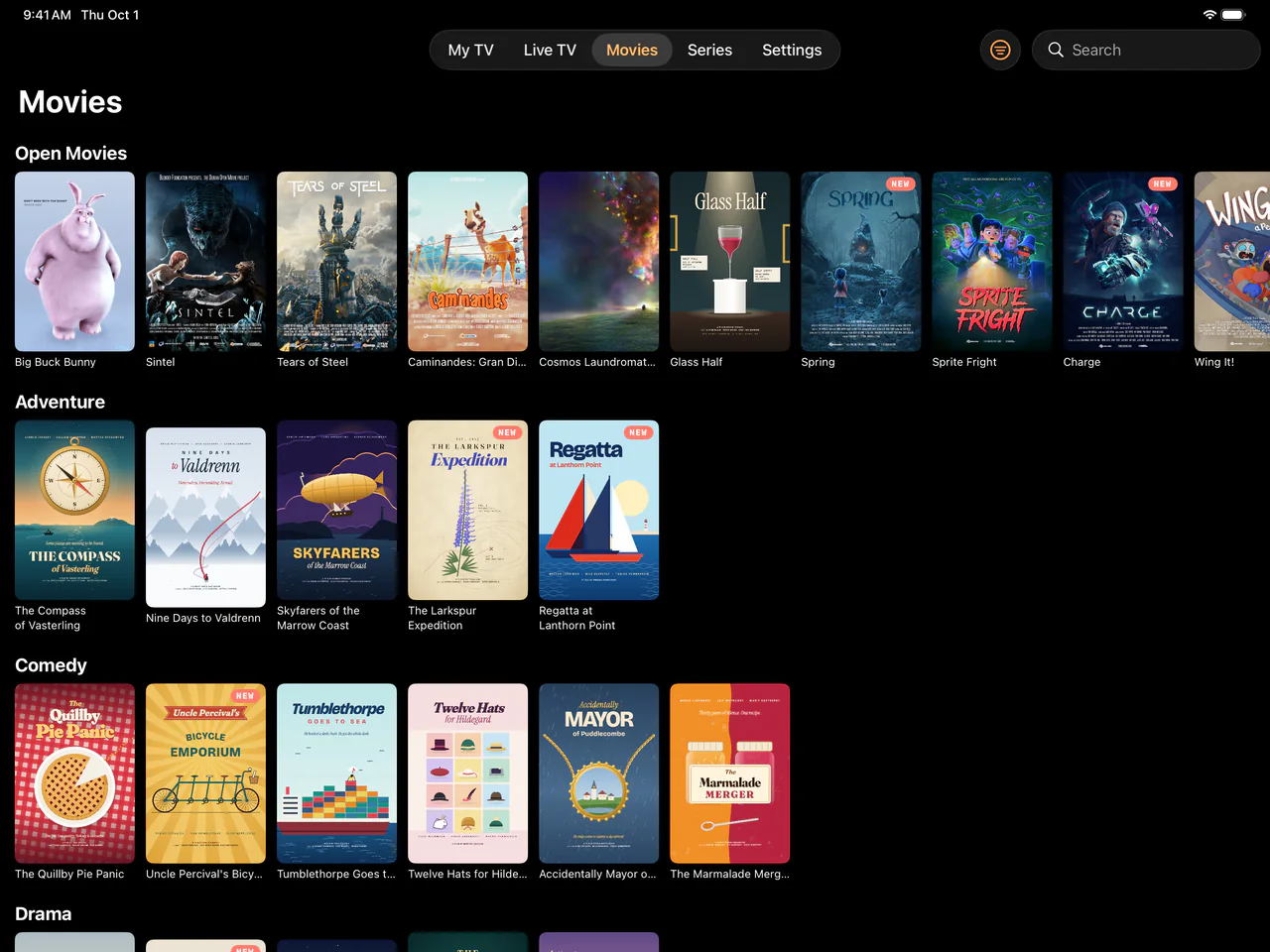Open the Skyfarers of the Marrow Coast poster
Image resolution: width=1270 pixels, height=952 pixels.
point(336,510)
